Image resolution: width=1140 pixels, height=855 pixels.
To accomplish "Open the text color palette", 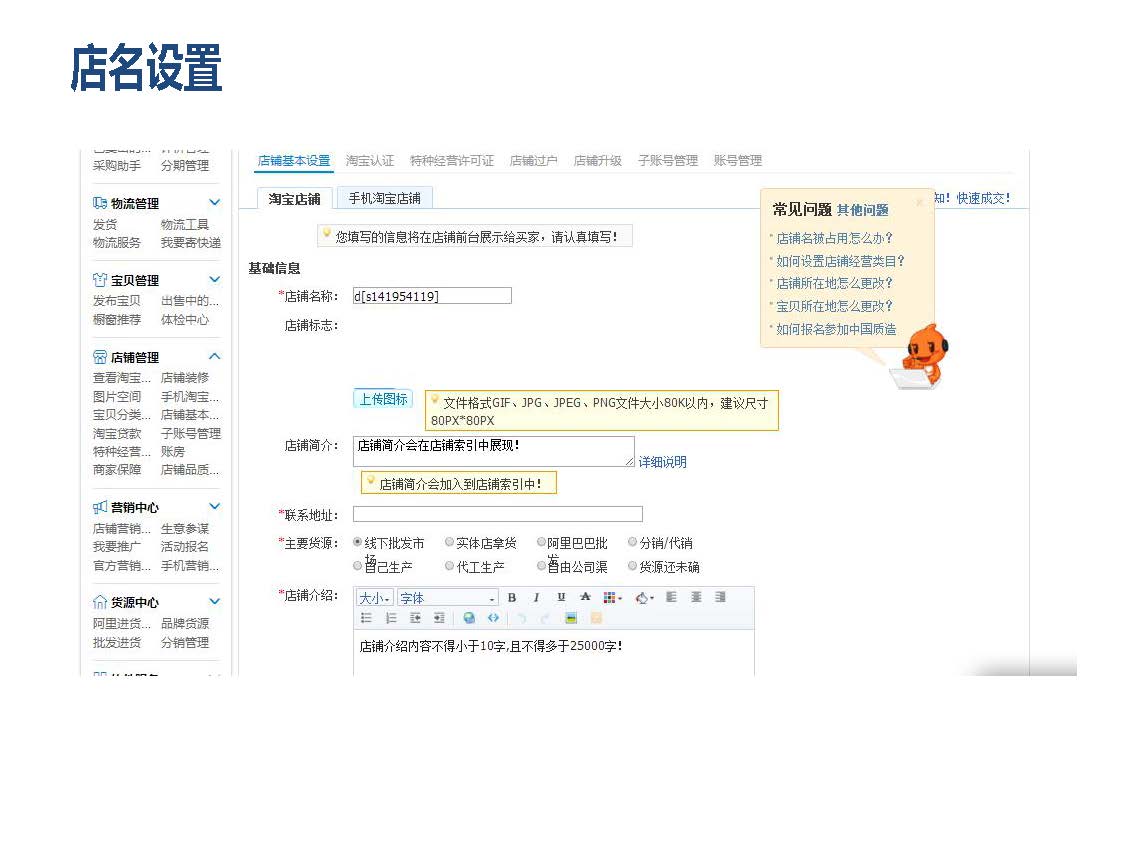I will [x=612, y=598].
